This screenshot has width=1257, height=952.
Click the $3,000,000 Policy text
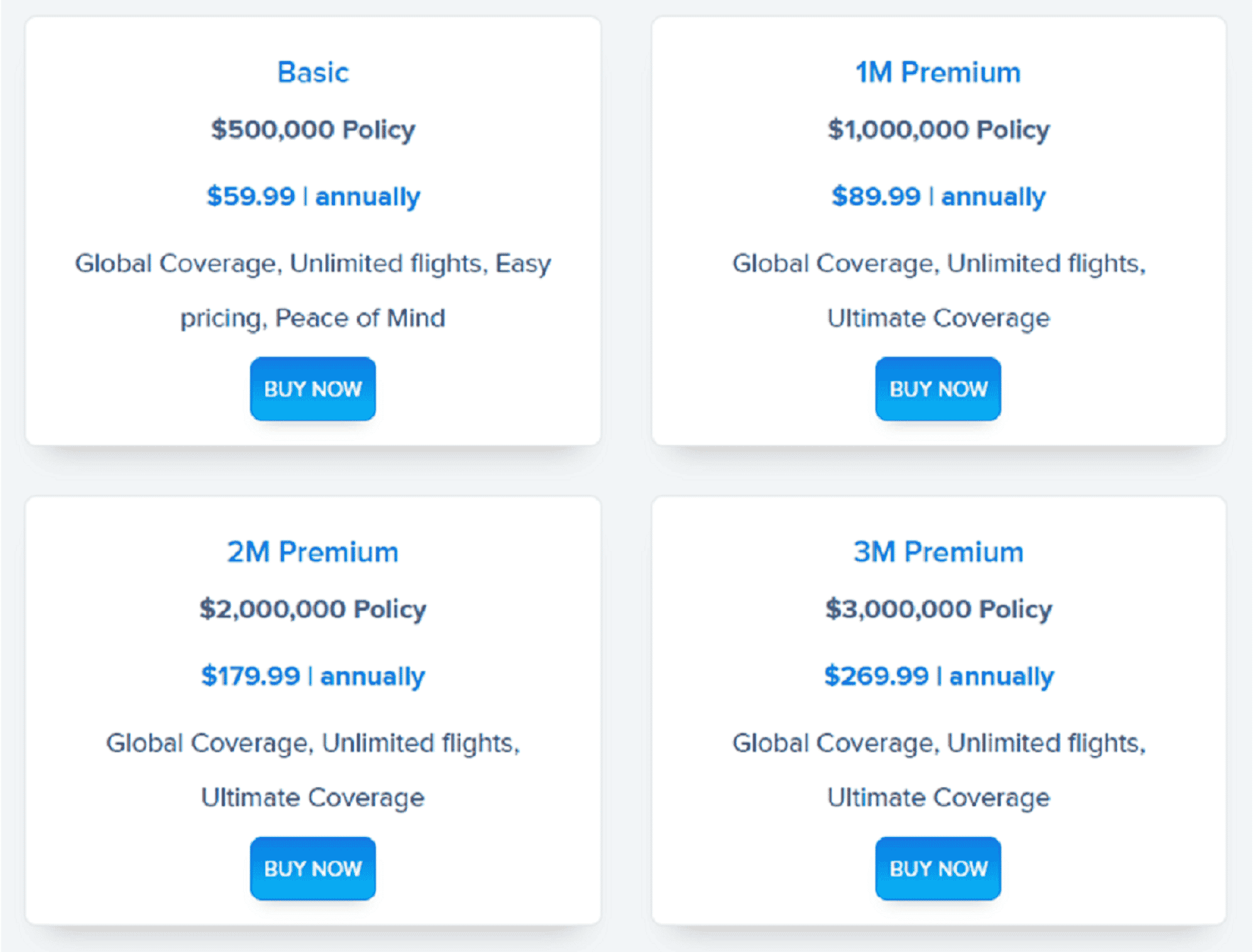pyautogui.click(x=938, y=610)
